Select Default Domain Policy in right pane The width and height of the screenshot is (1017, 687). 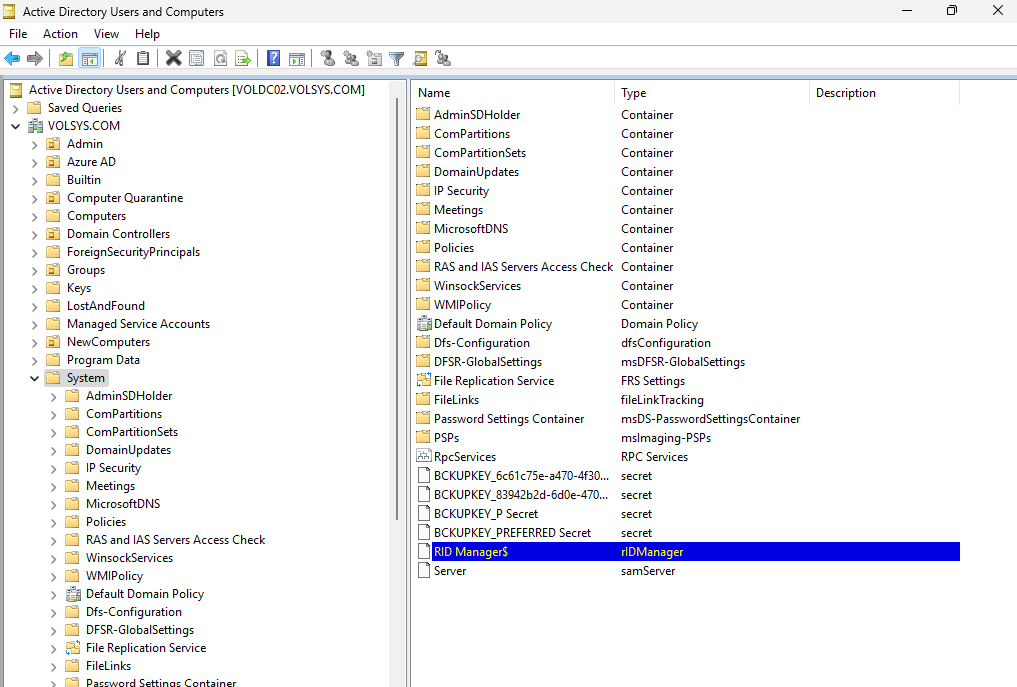(492, 324)
